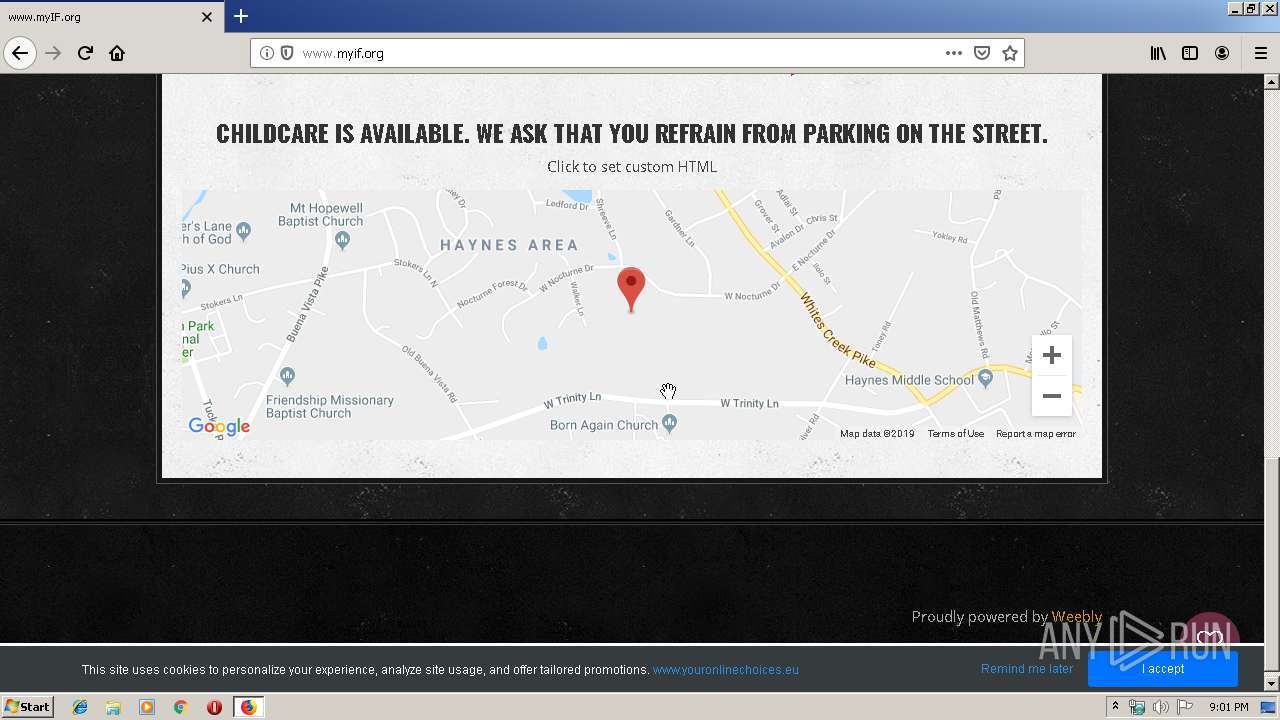Click Haynes Middle School map marker

tap(986, 378)
